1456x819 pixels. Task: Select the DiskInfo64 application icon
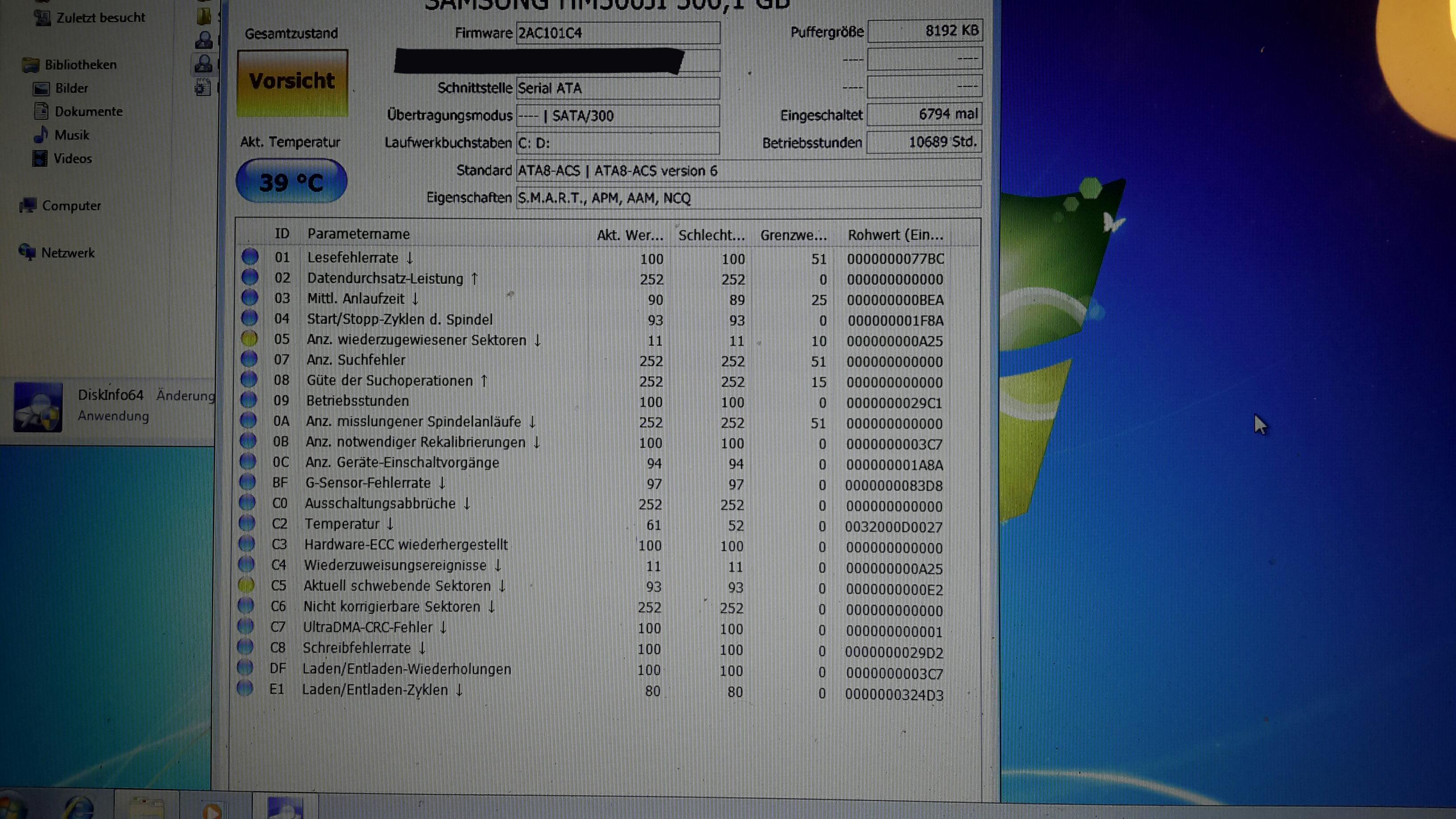click(x=38, y=407)
